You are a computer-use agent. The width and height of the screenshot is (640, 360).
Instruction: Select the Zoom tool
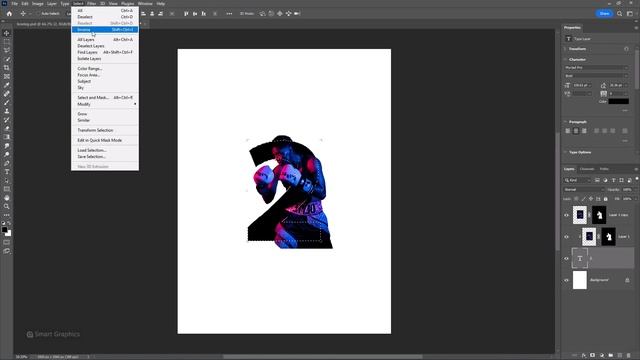[7, 206]
